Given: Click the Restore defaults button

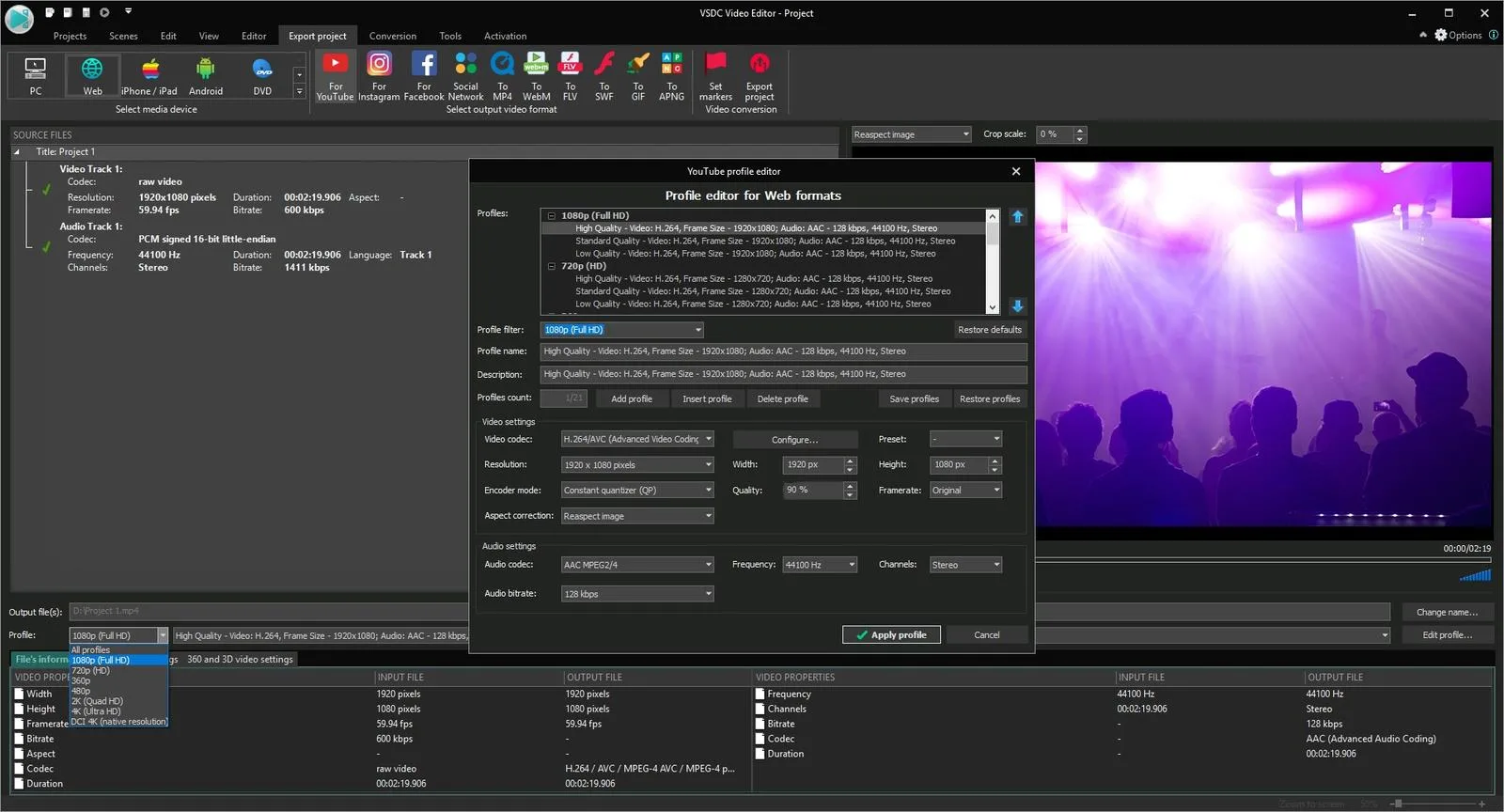Looking at the screenshot, I should [989, 330].
